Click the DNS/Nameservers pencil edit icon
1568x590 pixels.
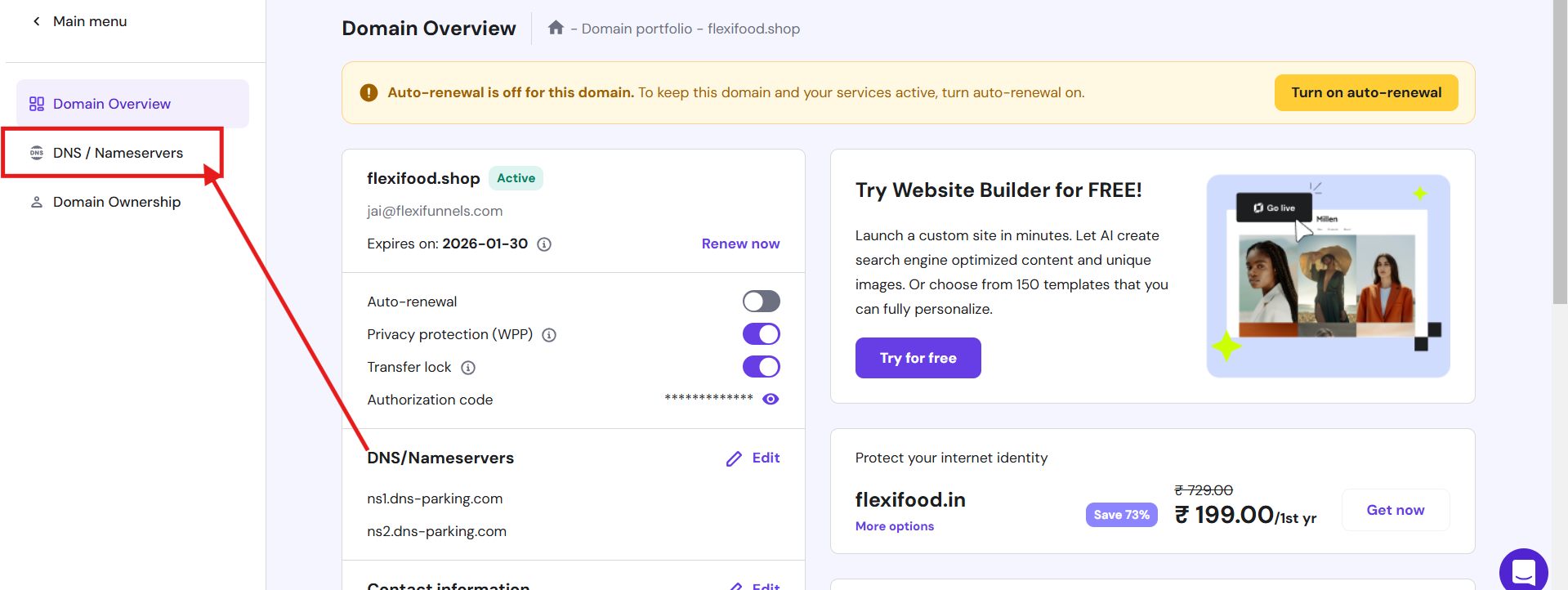[x=734, y=458]
